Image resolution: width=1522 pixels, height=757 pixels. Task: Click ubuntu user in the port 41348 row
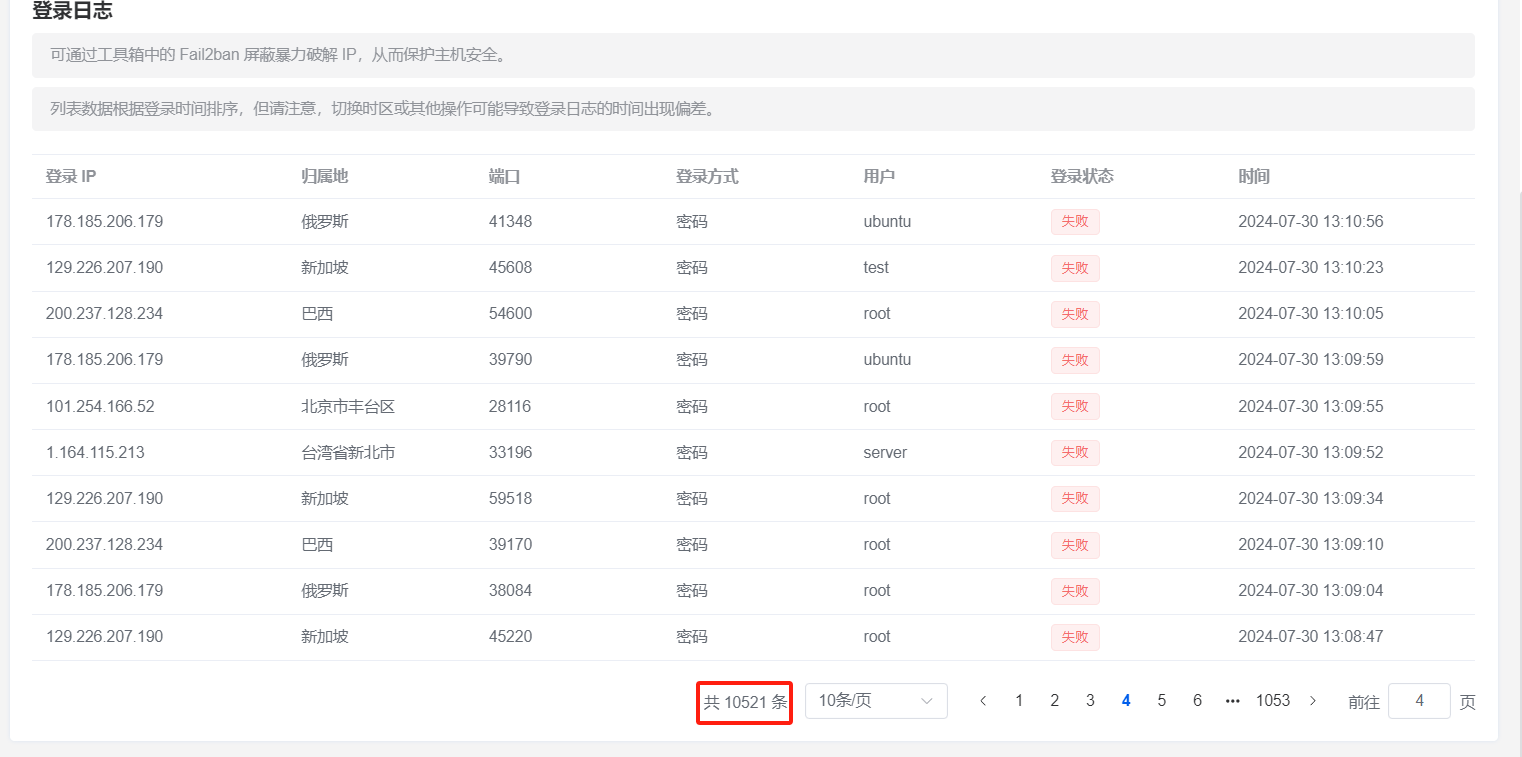[x=887, y=222]
